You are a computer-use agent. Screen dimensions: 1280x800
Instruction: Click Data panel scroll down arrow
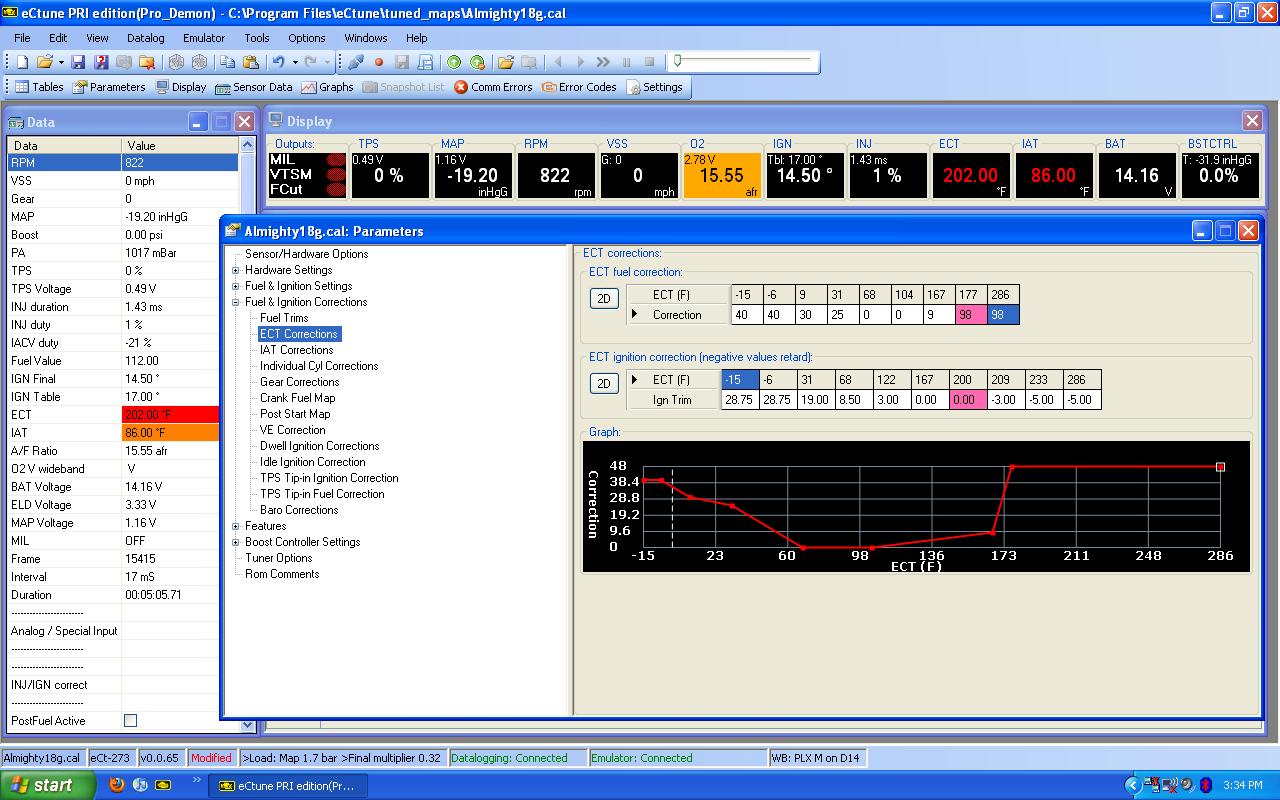coord(248,726)
